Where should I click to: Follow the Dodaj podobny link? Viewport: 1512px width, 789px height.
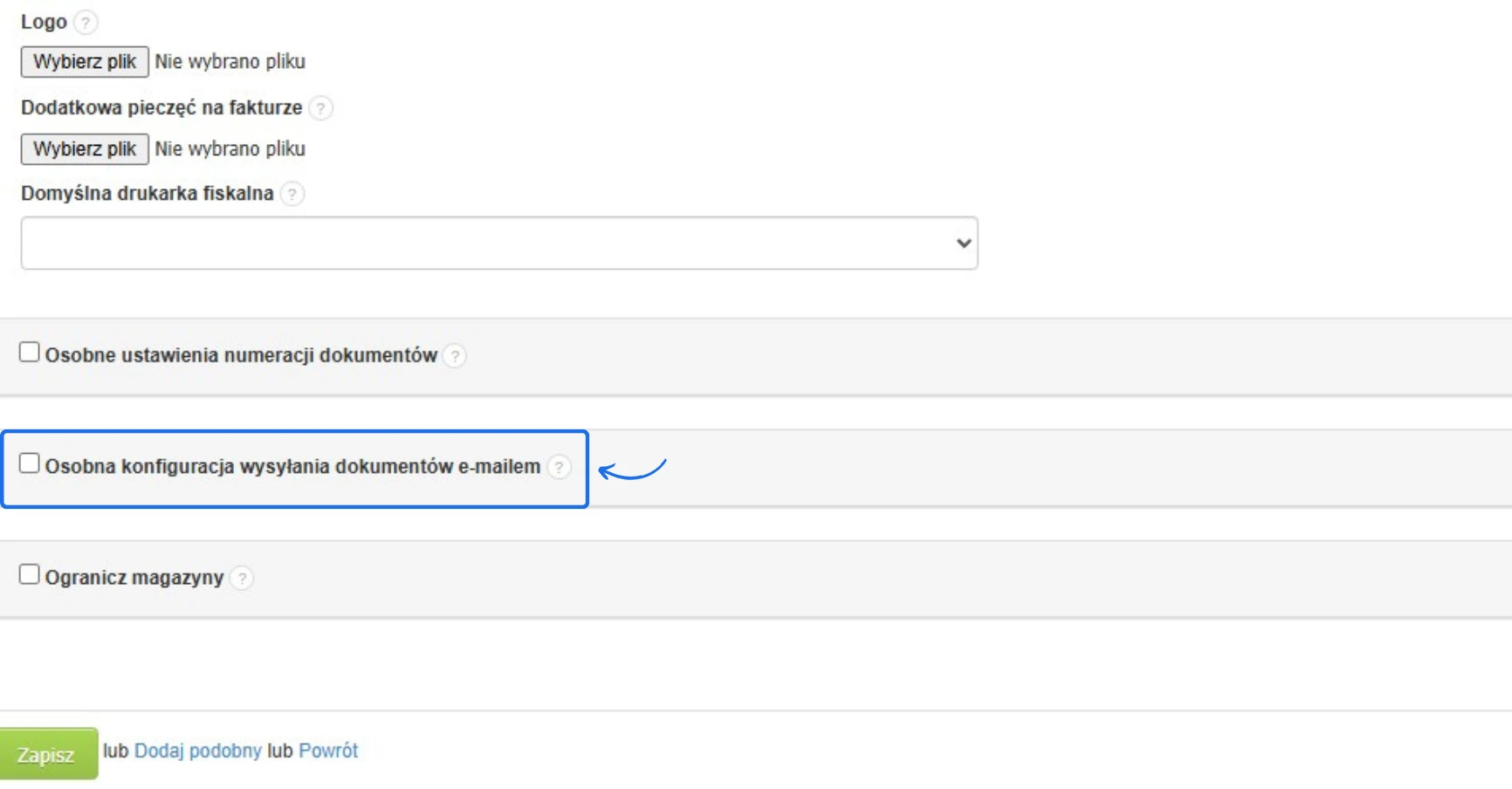[x=197, y=751]
